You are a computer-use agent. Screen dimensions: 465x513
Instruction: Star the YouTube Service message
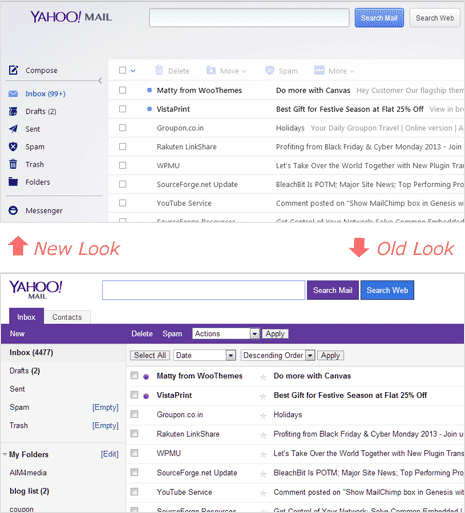pyautogui.click(x=263, y=493)
